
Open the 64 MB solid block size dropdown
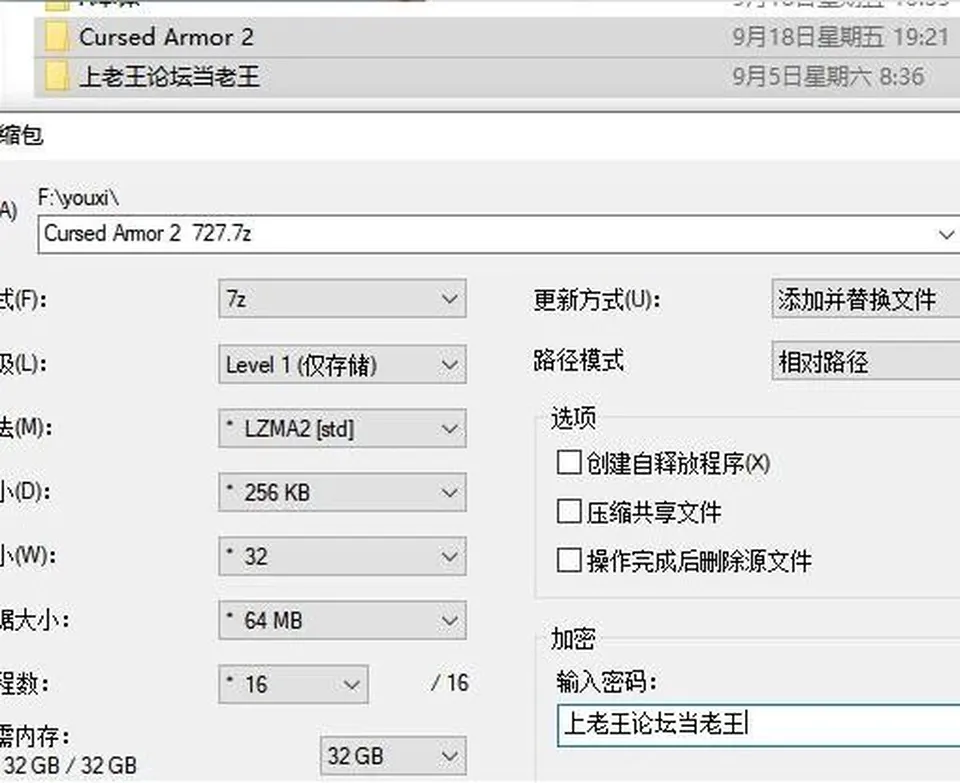(x=342, y=620)
